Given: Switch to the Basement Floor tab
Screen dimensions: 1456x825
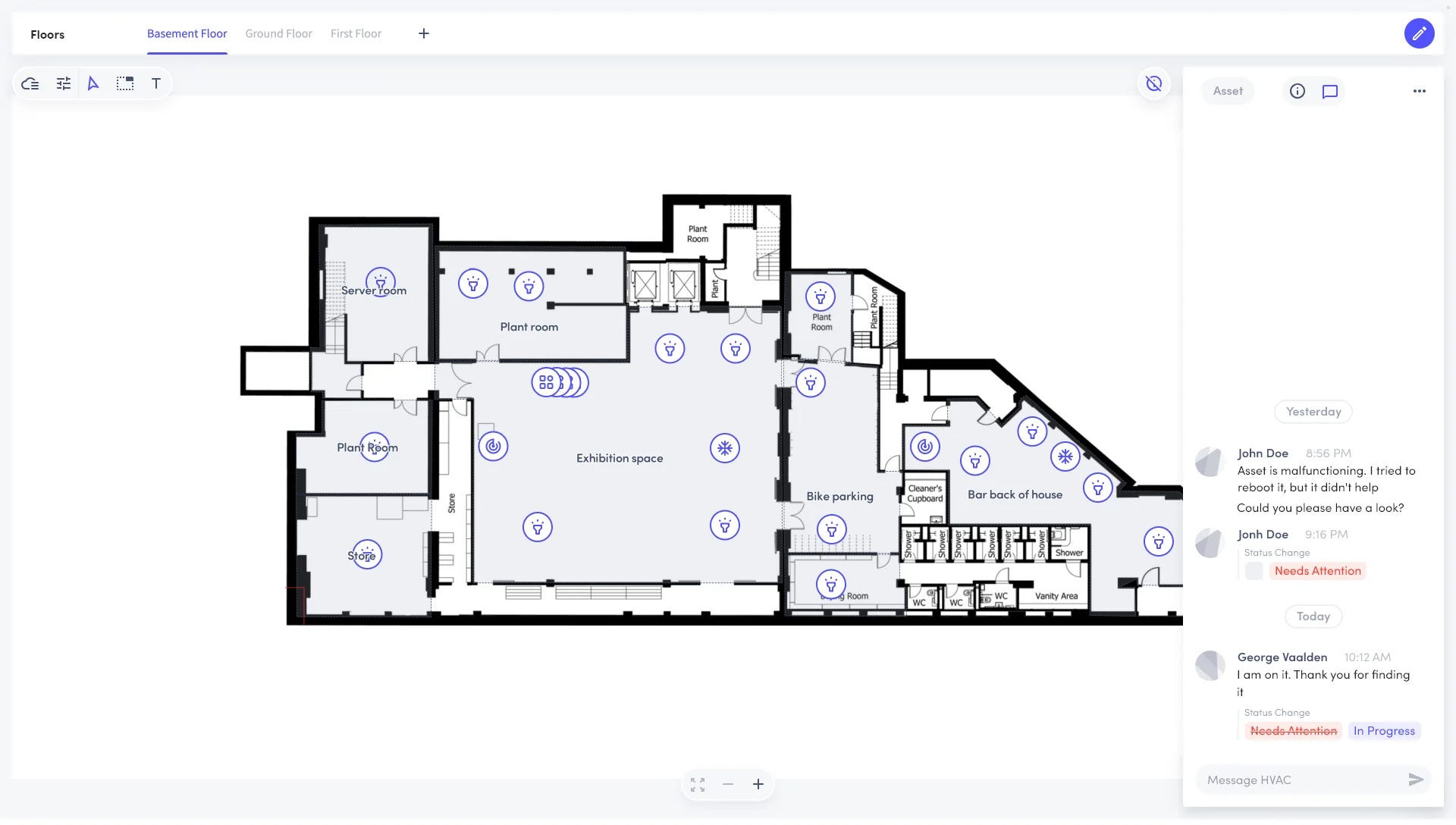Looking at the screenshot, I should 187,33.
